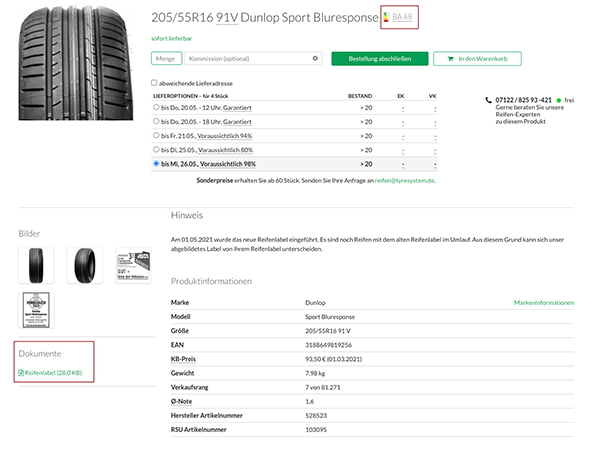Select delivery by Fr. 21.05. Voraussichtlich 94%
This screenshot has height=450, width=600.
(155, 134)
